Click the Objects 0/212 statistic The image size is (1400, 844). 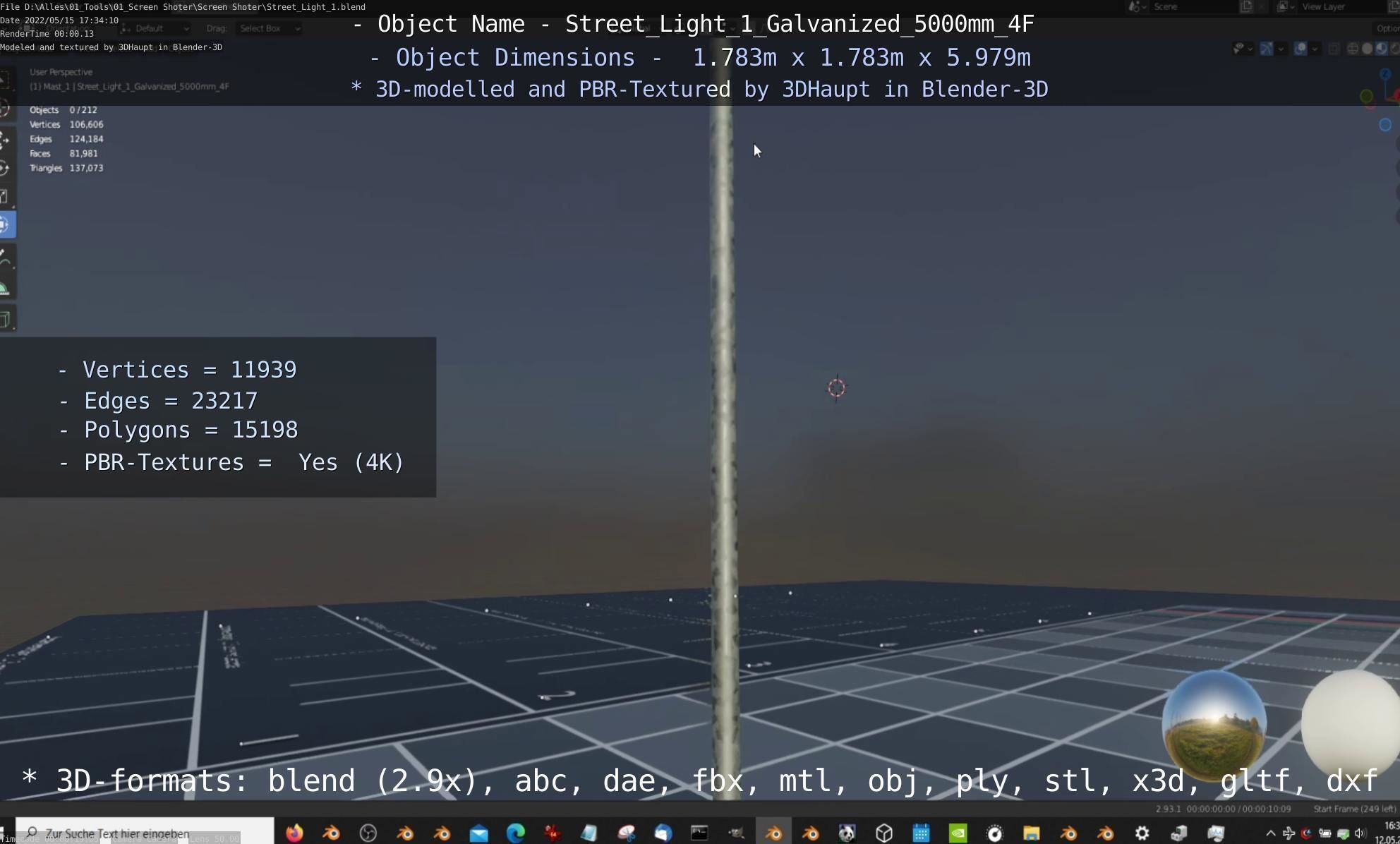tap(64, 110)
